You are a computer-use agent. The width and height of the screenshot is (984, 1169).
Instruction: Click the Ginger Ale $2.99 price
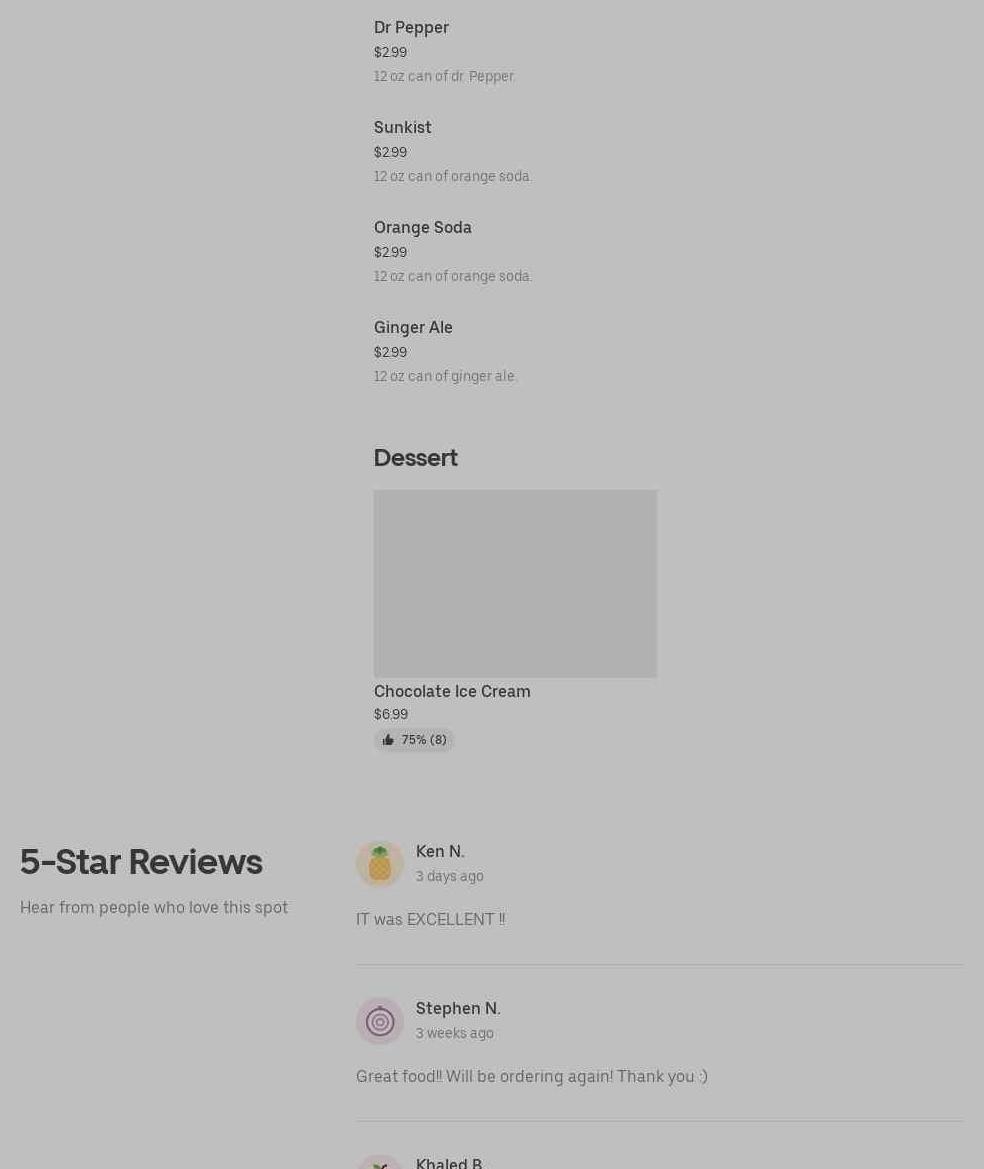click(x=391, y=352)
